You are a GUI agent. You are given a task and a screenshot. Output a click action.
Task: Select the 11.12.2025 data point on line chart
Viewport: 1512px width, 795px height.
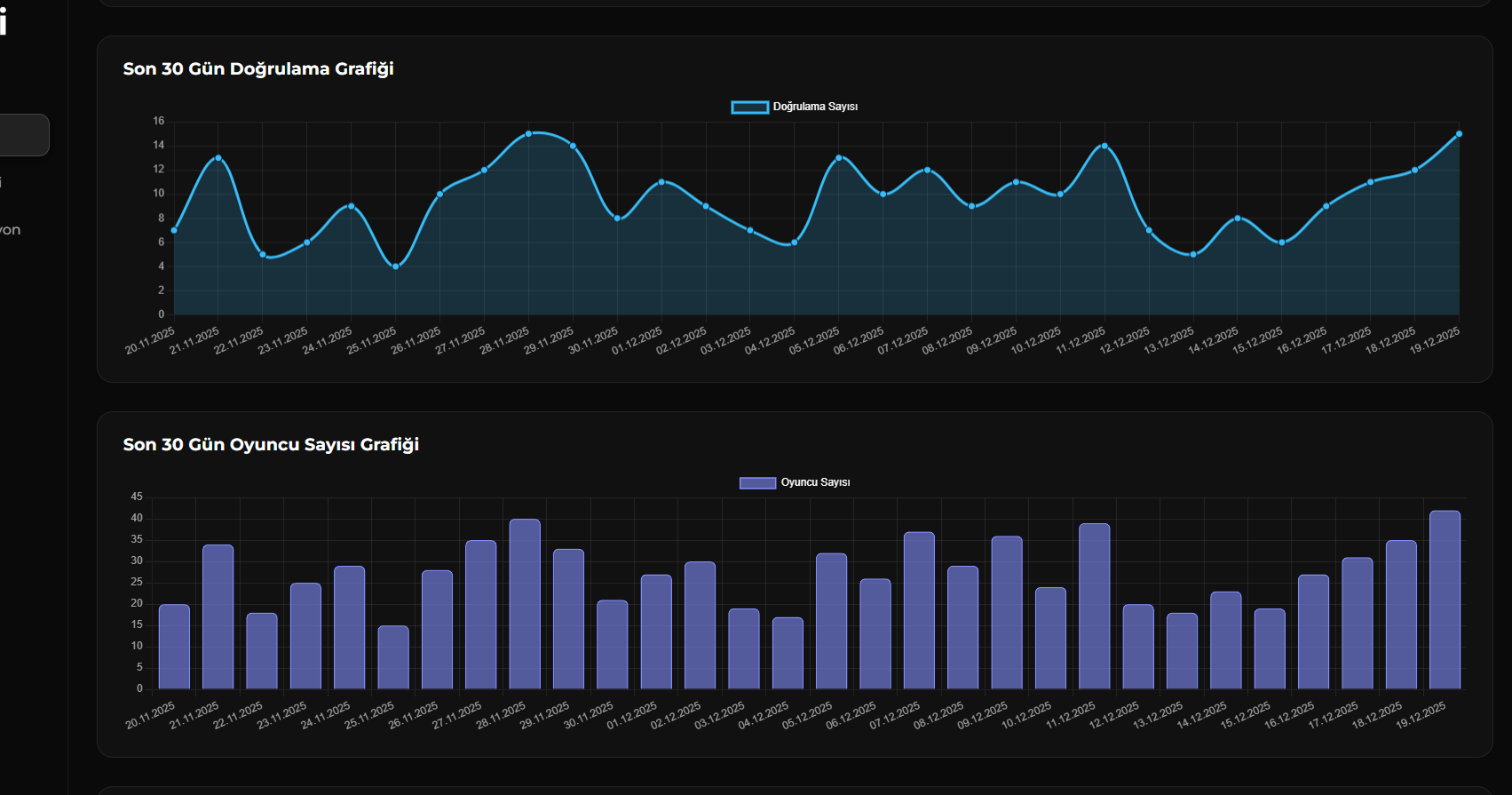click(1104, 146)
